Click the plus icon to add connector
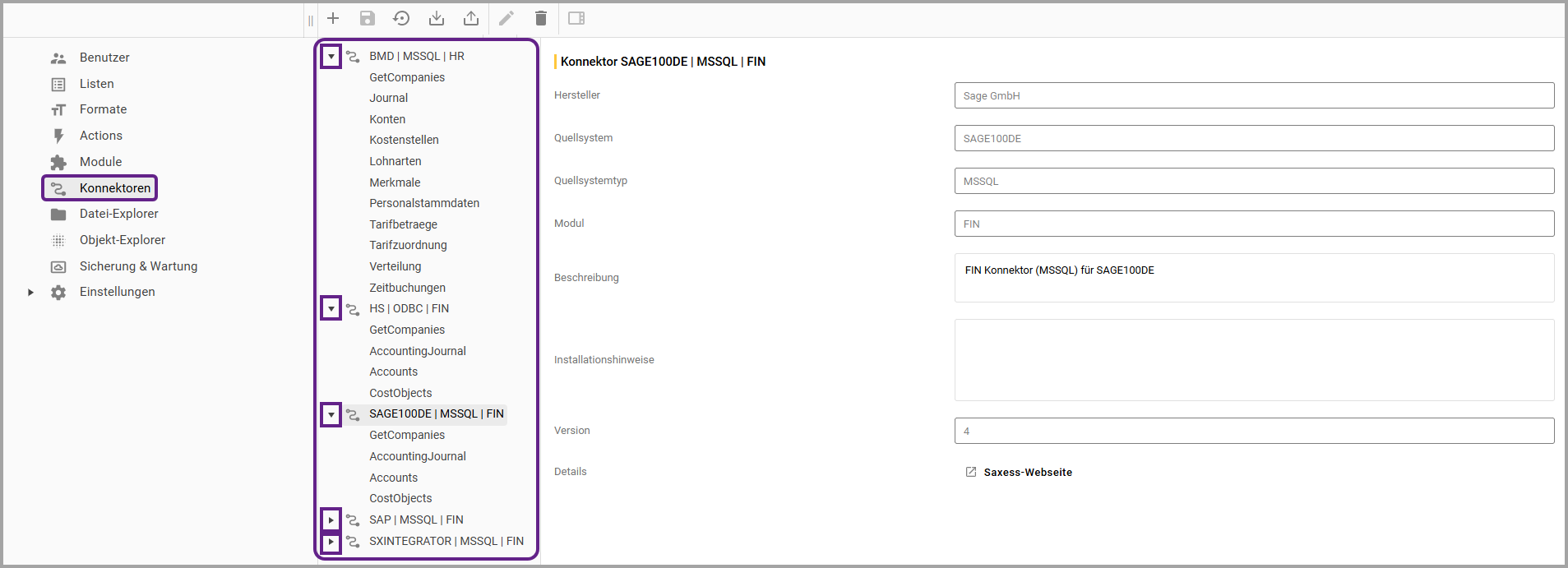This screenshot has width=1568, height=568. coord(333,18)
